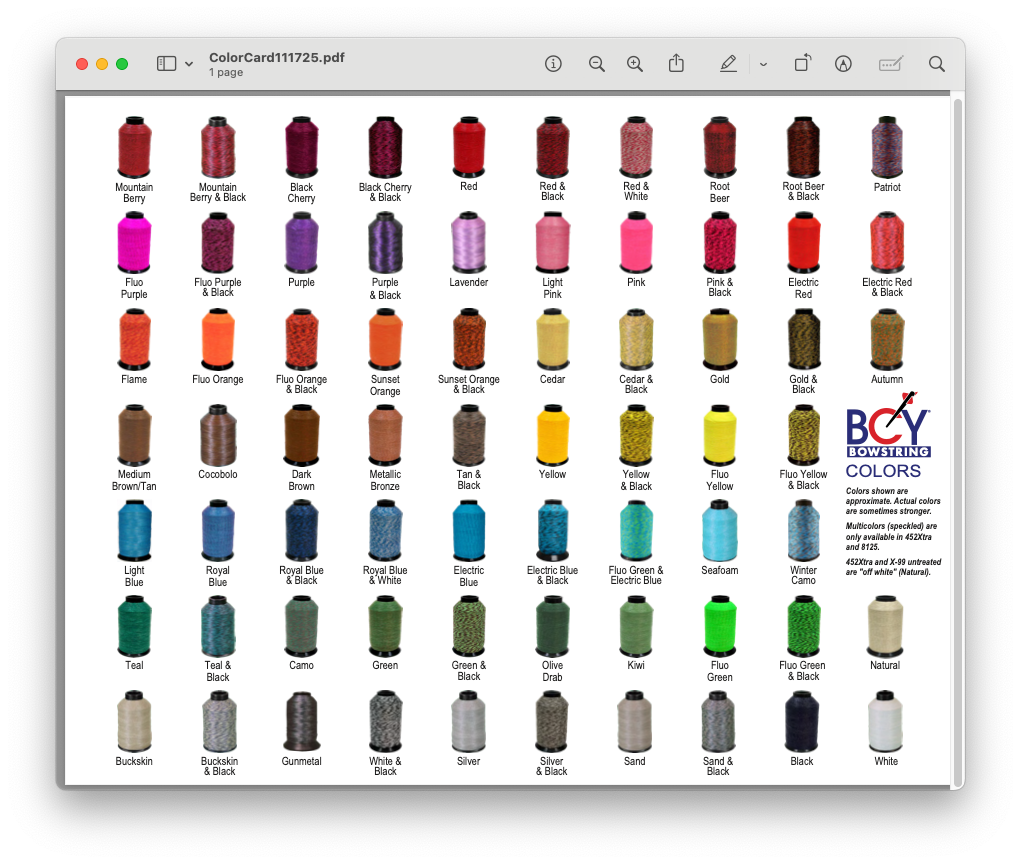Click the Black spool image
The image size is (1021, 864).
[x=802, y=721]
